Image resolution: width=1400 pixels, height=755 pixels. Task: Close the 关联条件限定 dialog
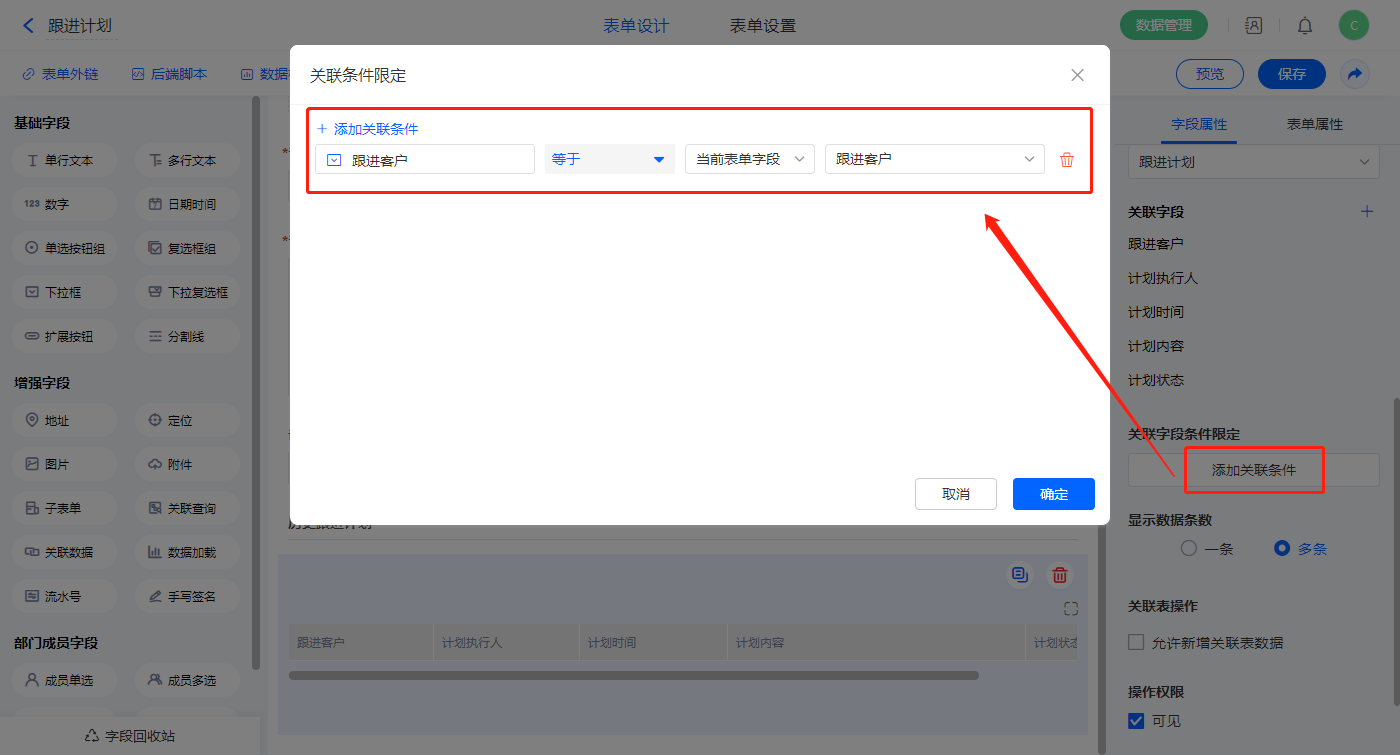(x=1077, y=75)
